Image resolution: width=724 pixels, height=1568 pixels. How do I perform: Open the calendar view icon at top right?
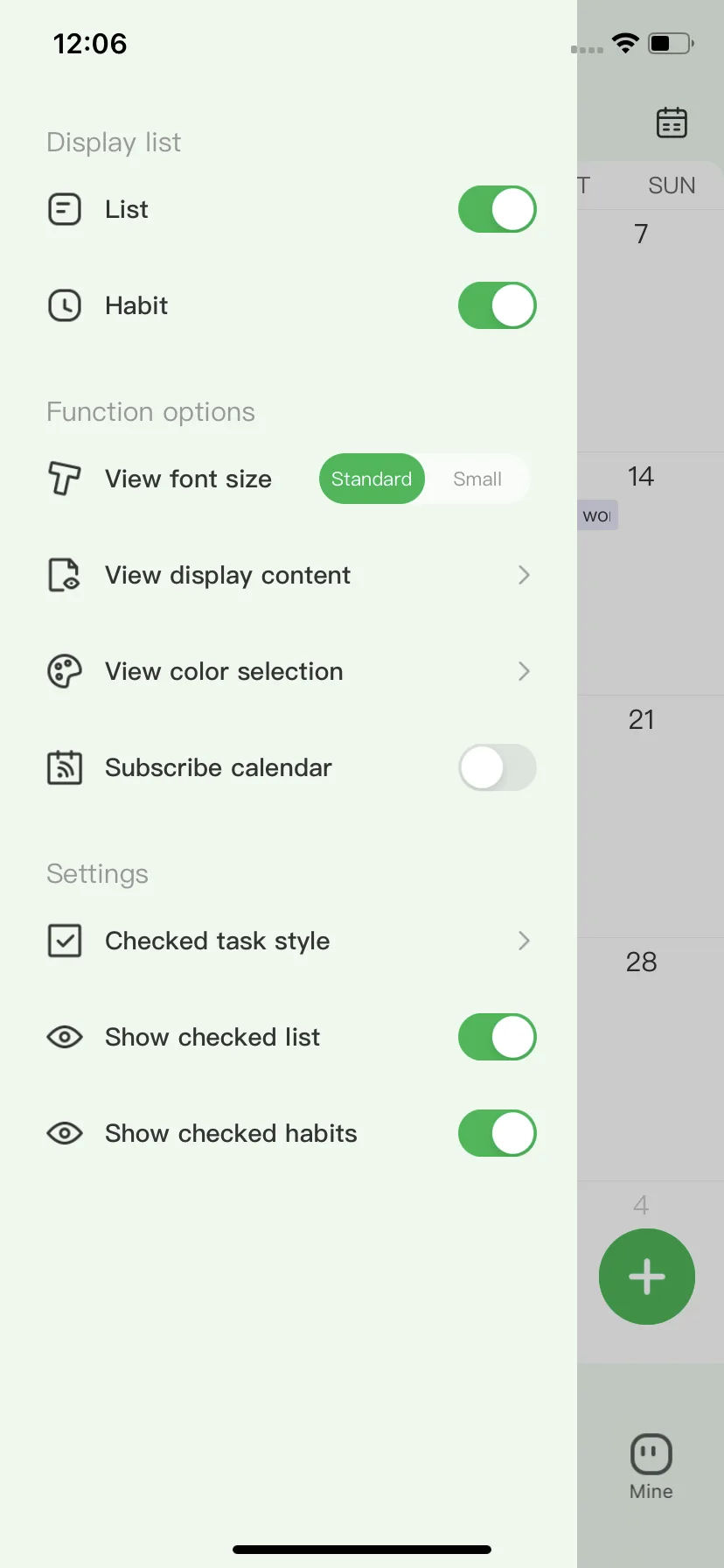coord(672,122)
